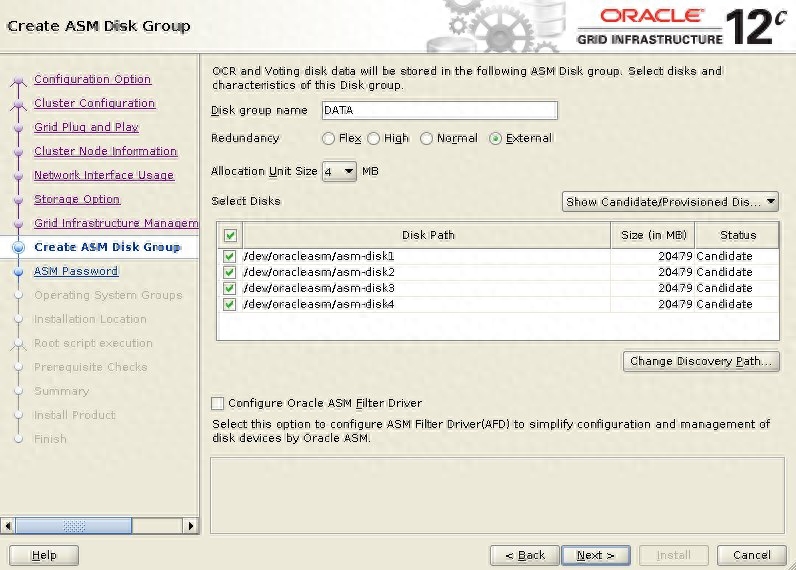Image resolution: width=796 pixels, height=570 pixels.
Task: Open the Allocation Unit Size dropdown
Action: pyautogui.click(x=339, y=172)
